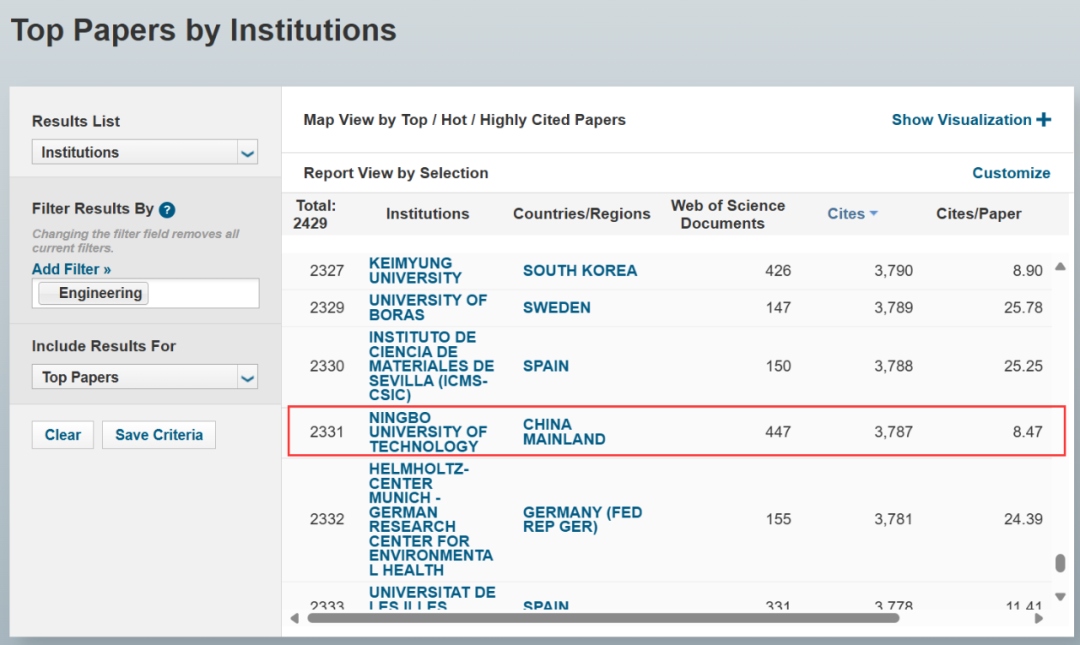The width and height of the screenshot is (1080, 645).
Task: Click the plus icon beside Show Visualization
Action: pyautogui.click(x=1043, y=120)
